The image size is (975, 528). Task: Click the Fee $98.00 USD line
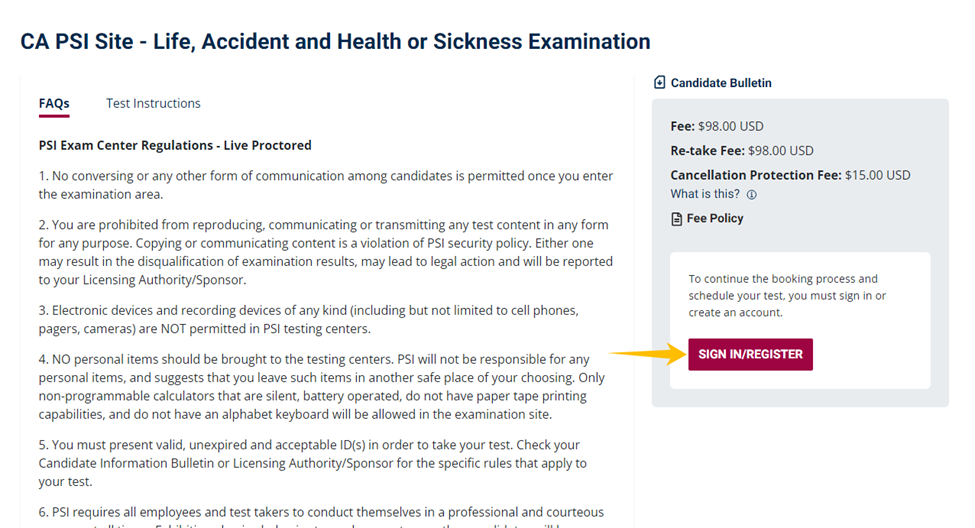(717, 127)
